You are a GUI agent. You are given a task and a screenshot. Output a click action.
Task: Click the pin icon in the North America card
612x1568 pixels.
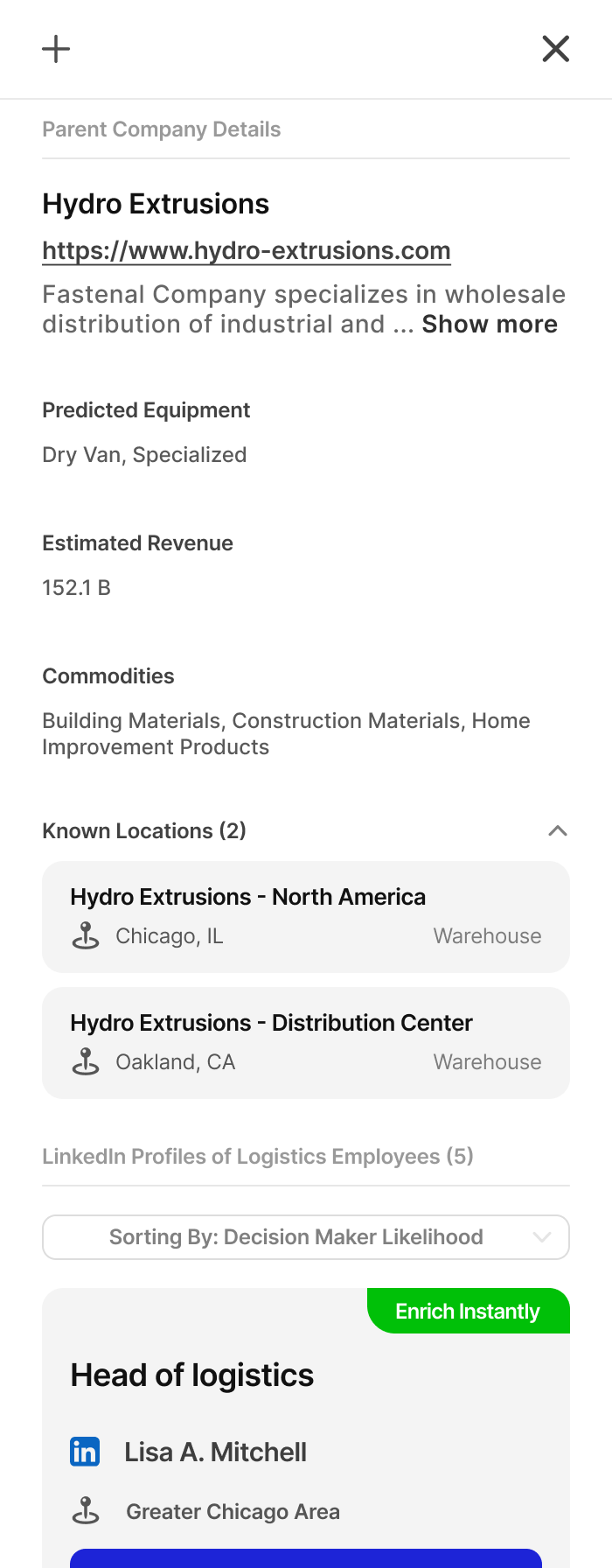click(x=86, y=935)
